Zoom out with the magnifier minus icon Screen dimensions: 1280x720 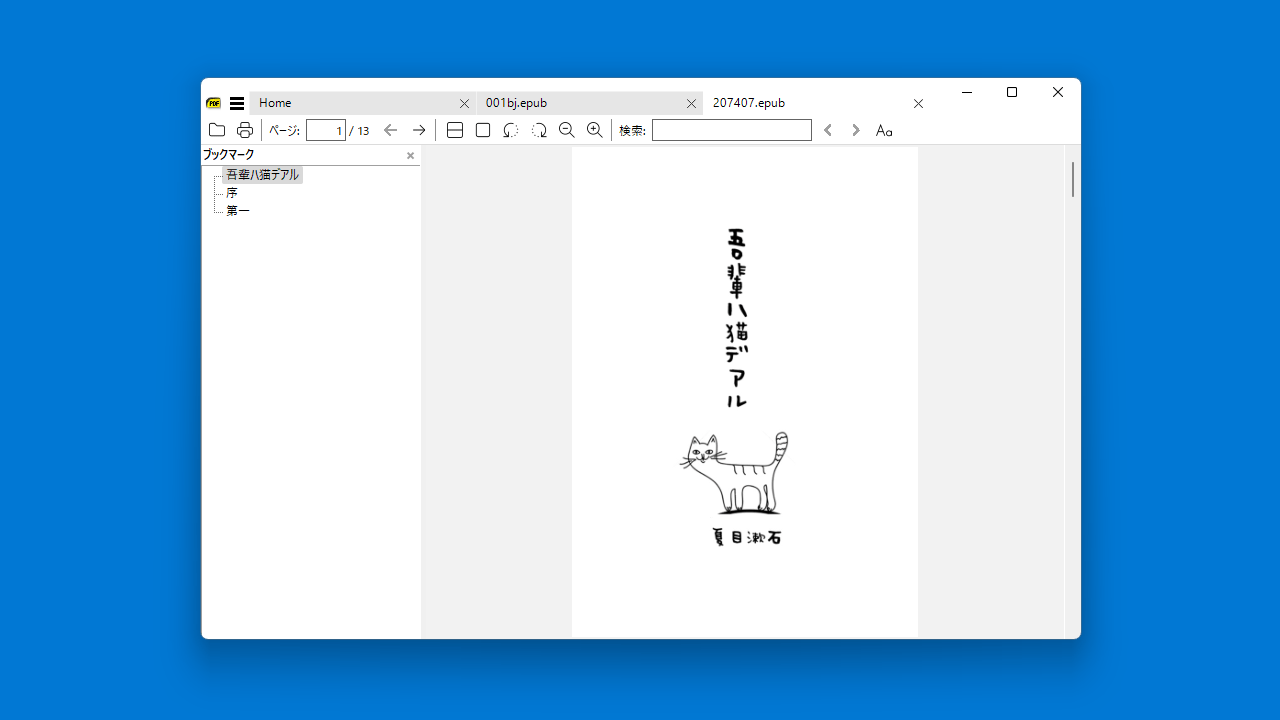click(x=567, y=130)
